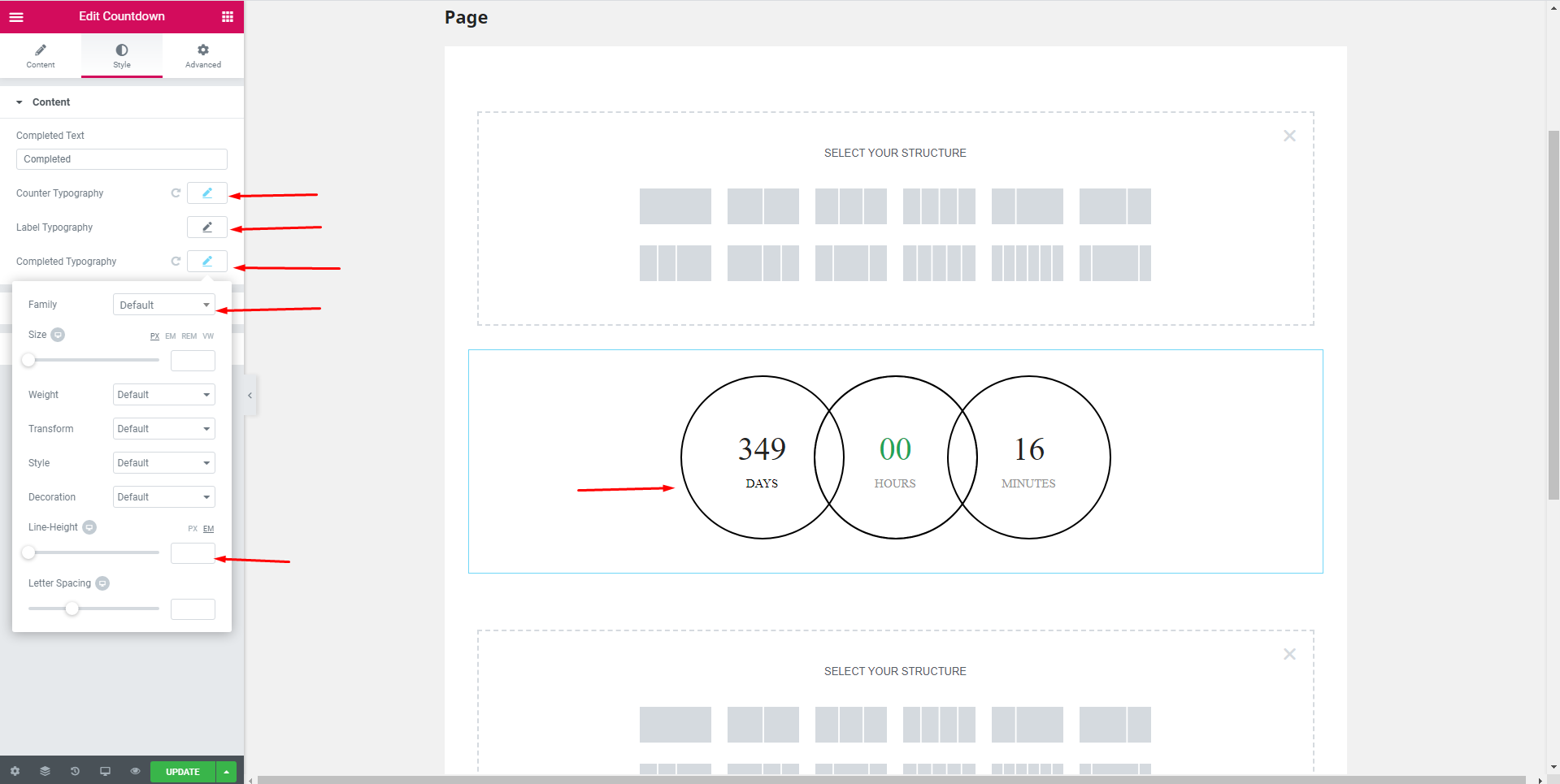The width and height of the screenshot is (1560, 784).
Task: Choose two equal columns structure in bottom section
Action: click(x=763, y=725)
